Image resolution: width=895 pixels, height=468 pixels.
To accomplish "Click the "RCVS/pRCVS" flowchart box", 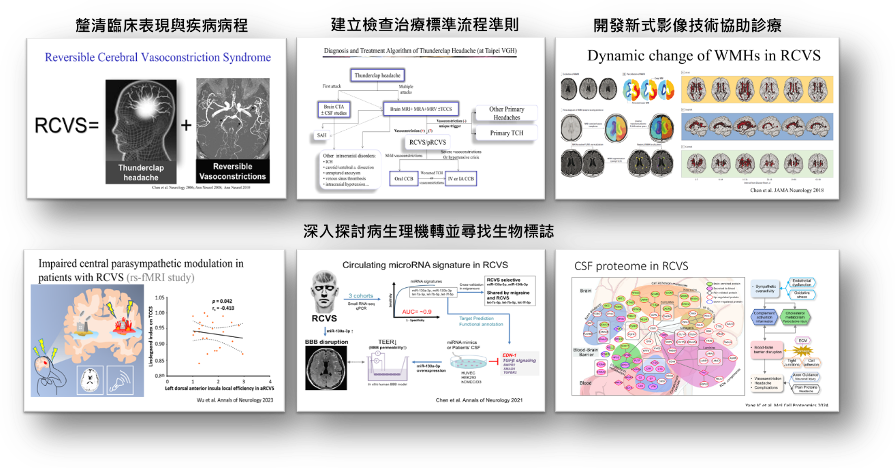I will tap(428, 142).
